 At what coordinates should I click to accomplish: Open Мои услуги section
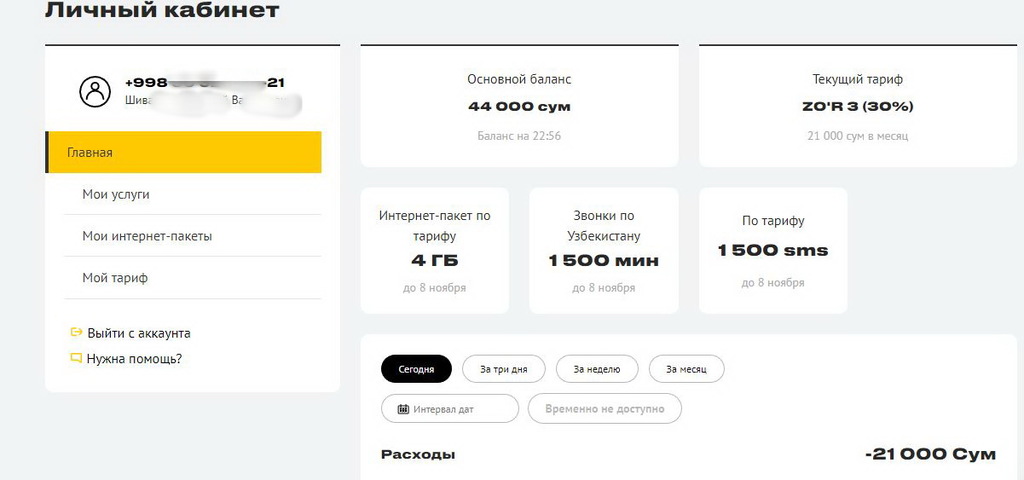(116, 194)
